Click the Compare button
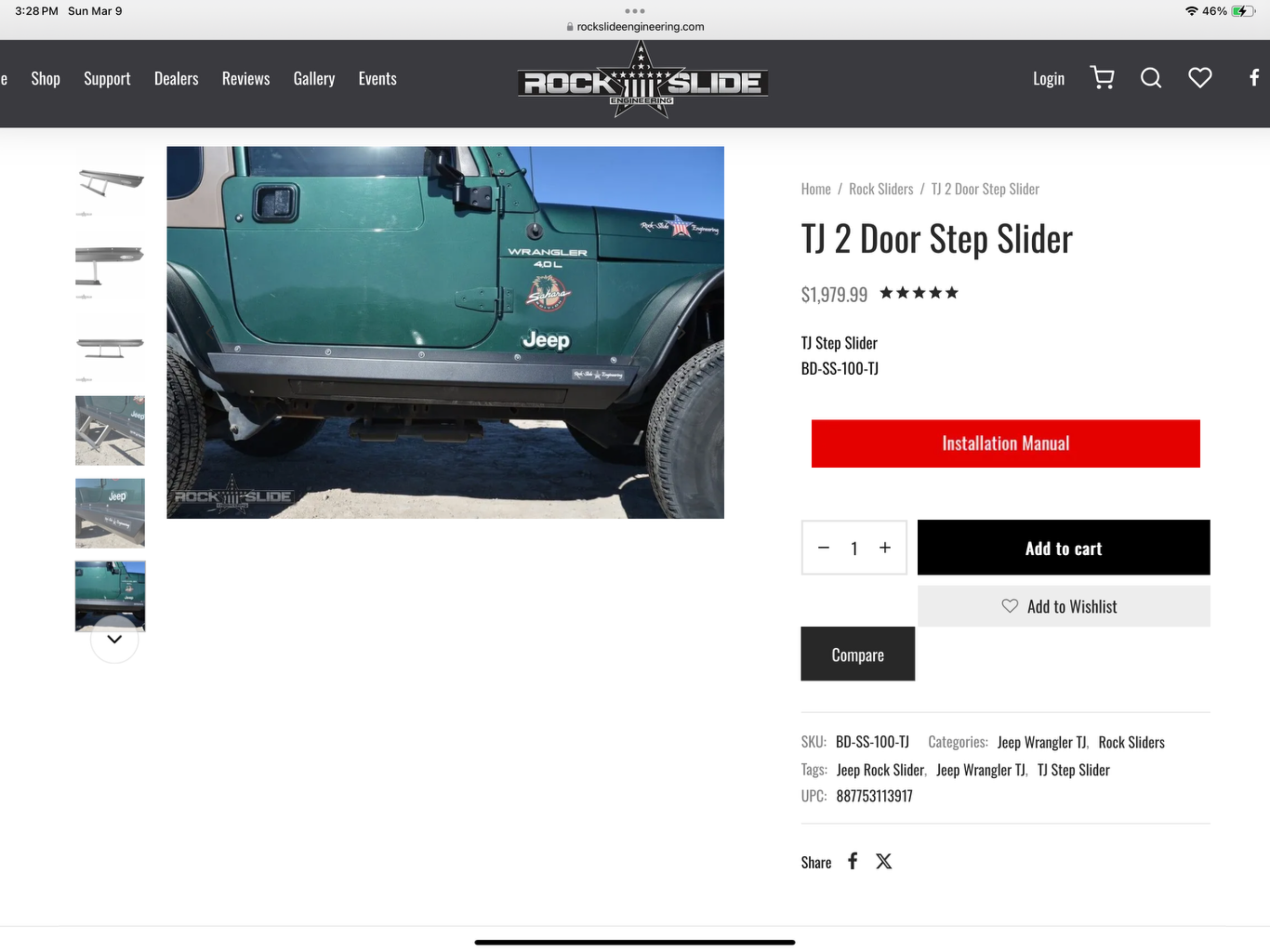This screenshot has width=1270, height=952. pos(858,654)
